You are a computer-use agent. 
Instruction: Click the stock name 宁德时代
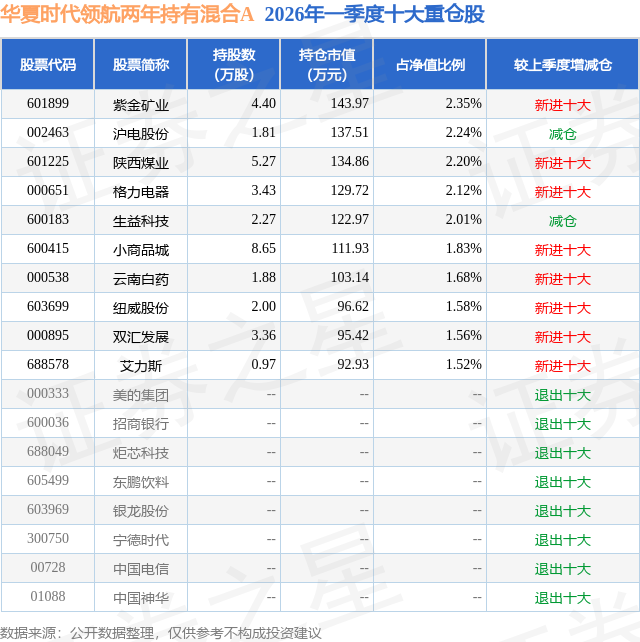(140, 541)
